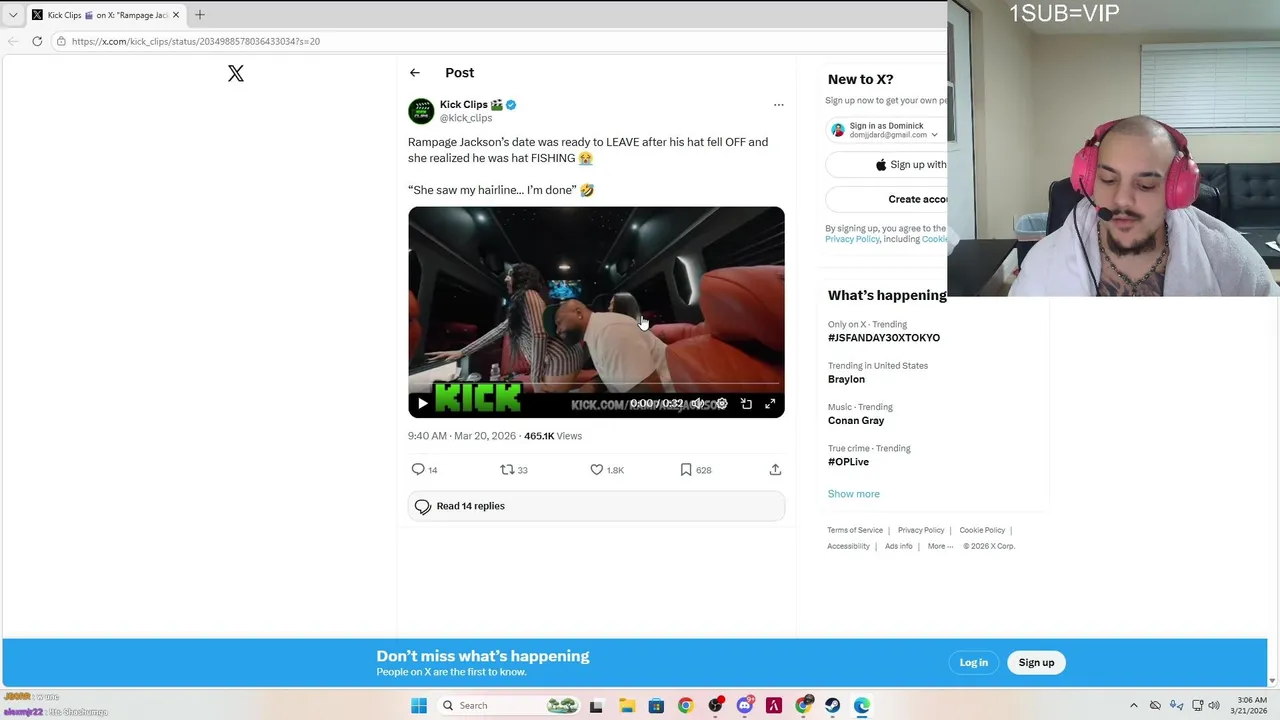Viewport: 1280px width, 720px height.
Task: Bookmark the post with 628 bookmarks
Action: point(686,469)
